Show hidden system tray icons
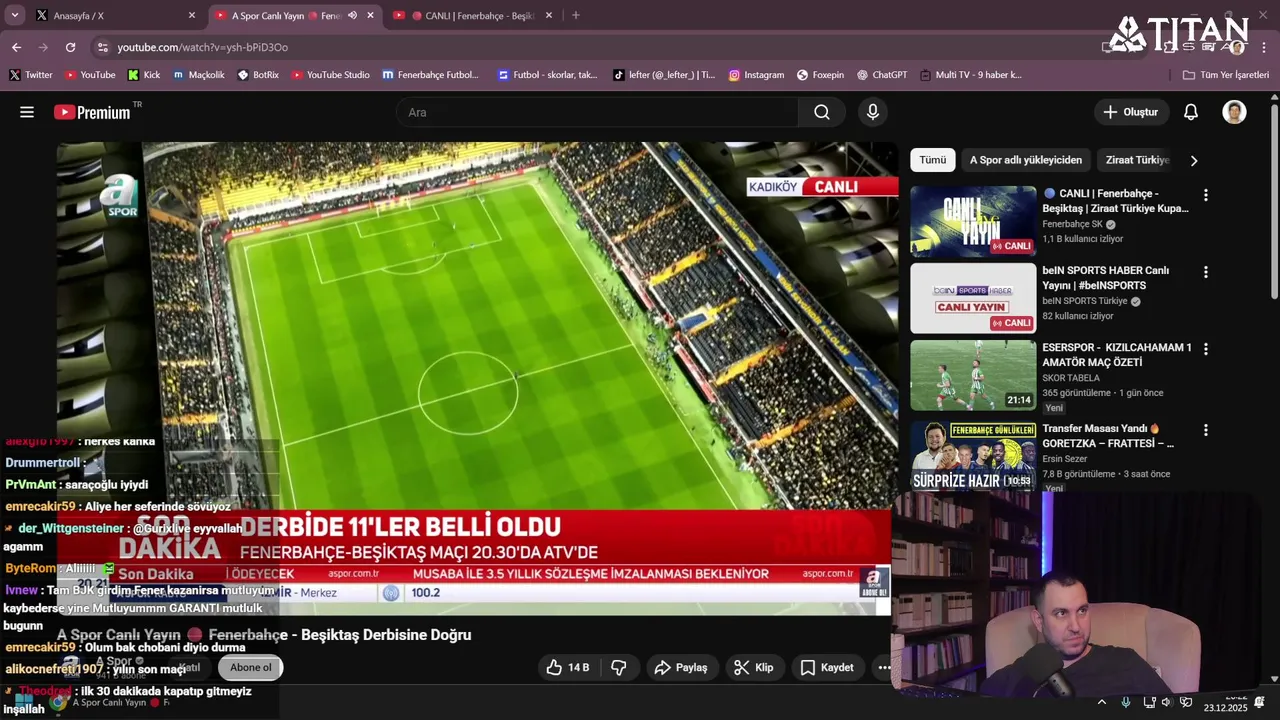1280x720 pixels. [x=1102, y=703]
